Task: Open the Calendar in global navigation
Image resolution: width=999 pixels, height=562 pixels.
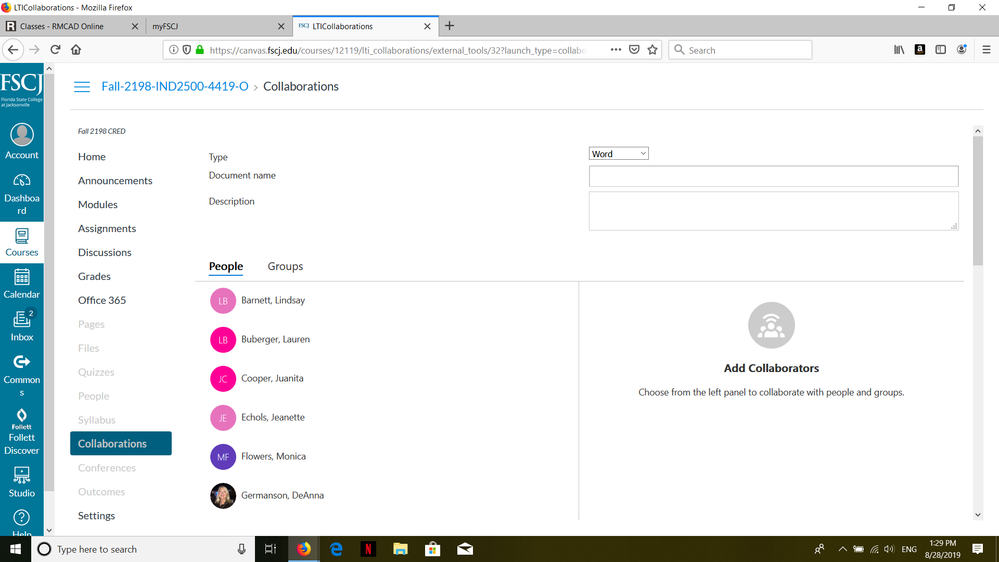Action: 21,283
